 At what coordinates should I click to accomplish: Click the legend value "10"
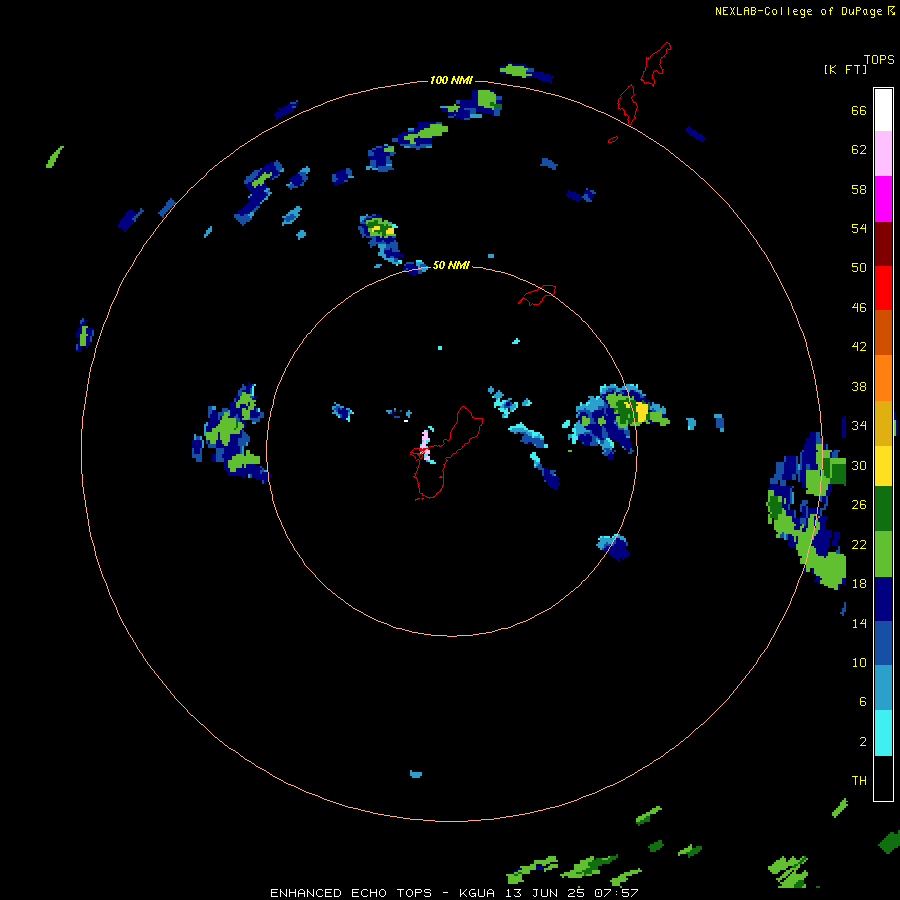coord(859,663)
